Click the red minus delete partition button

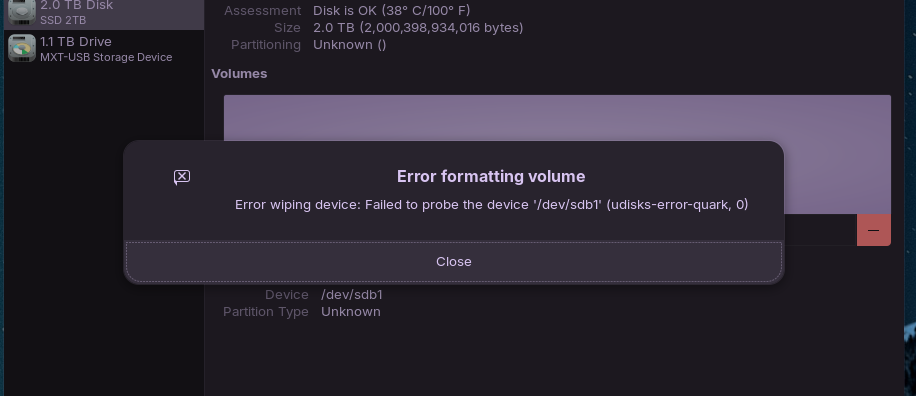873,230
